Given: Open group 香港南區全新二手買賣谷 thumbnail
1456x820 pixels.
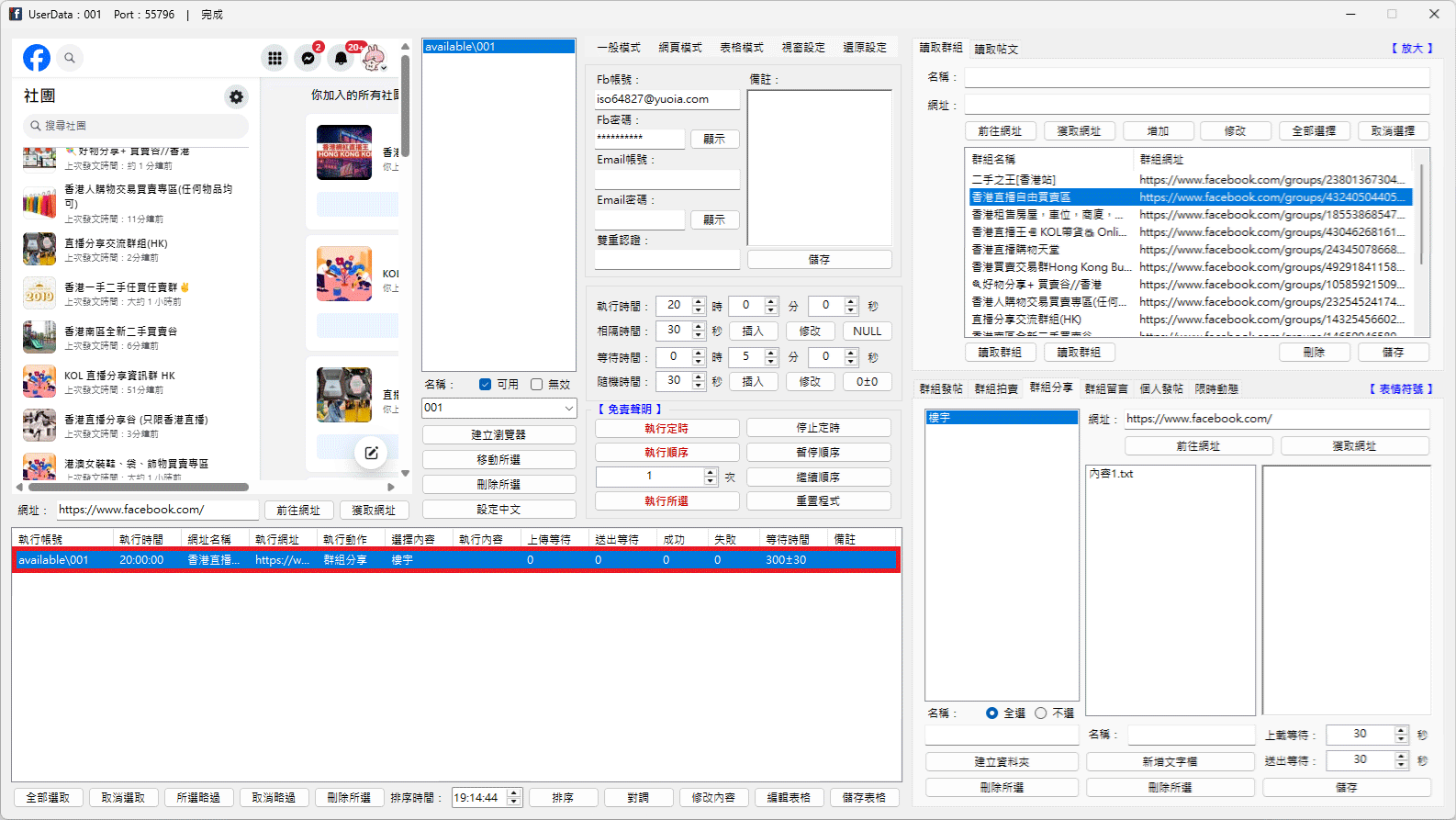Looking at the screenshot, I should (39, 337).
